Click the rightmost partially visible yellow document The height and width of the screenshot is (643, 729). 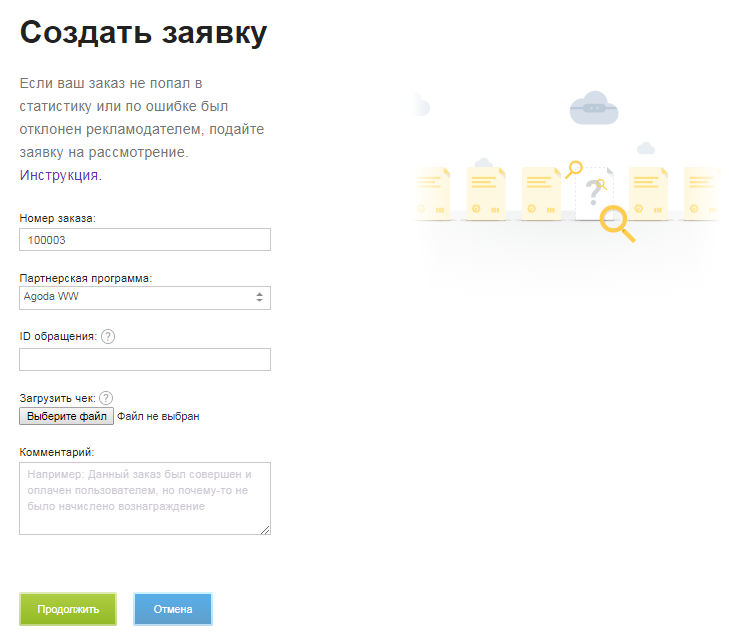pos(700,193)
